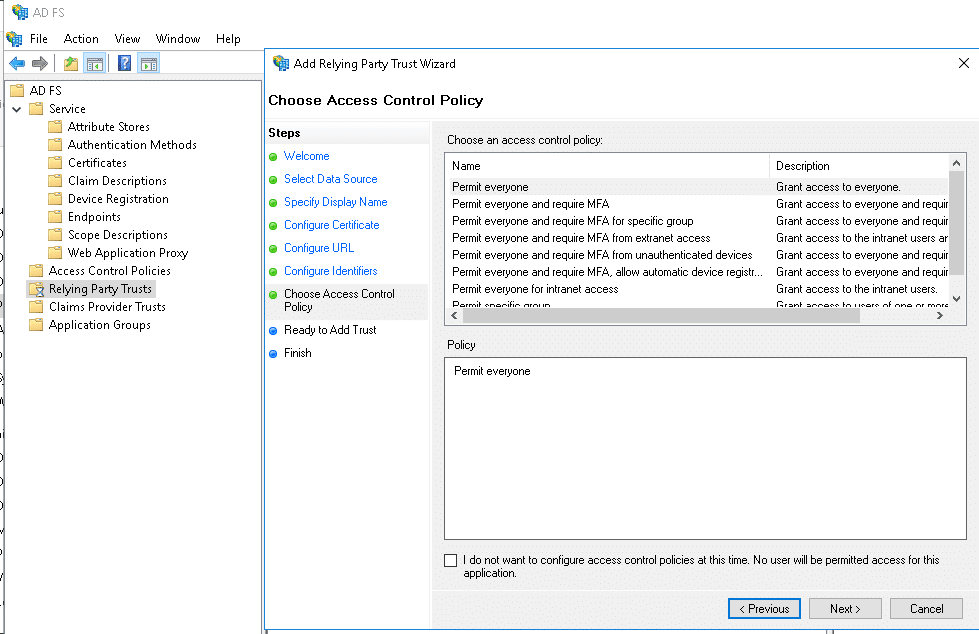
Task: Click the Relying Party Trusts folder icon
Action: tap(37, 289)
